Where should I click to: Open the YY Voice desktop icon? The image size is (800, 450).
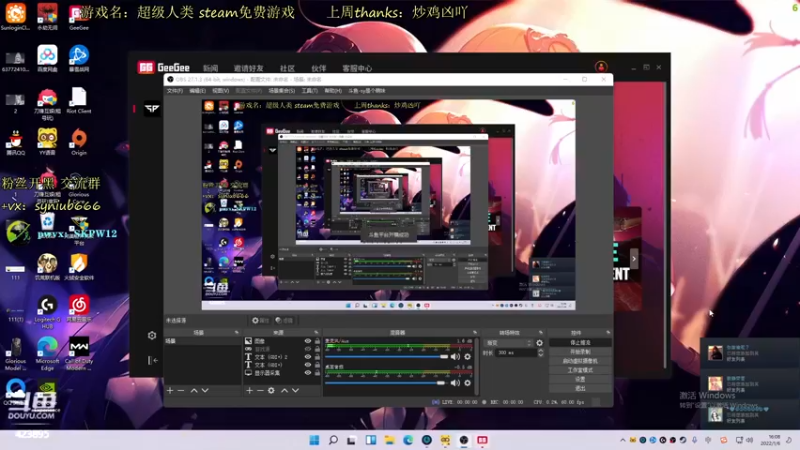[x=47, y=142]
